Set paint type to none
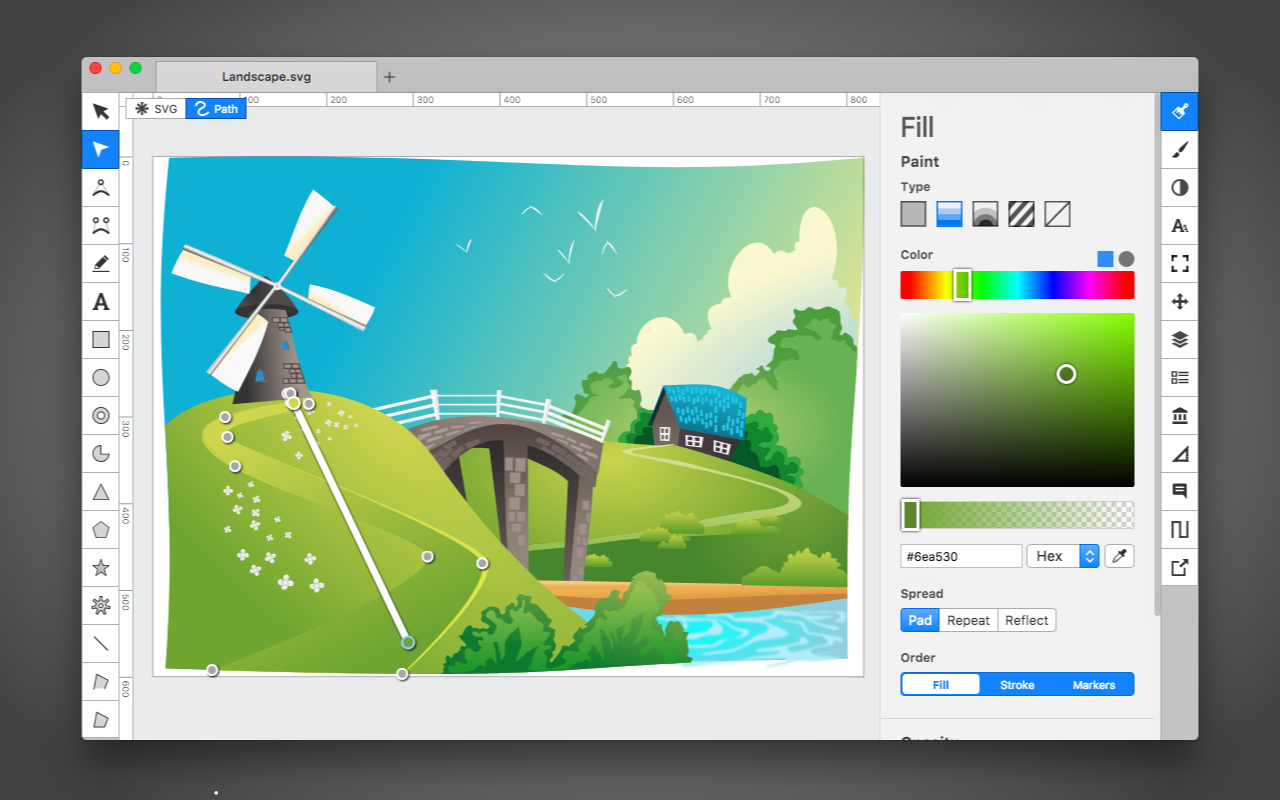This screenshot has height=800, width=1280. 1057,214
